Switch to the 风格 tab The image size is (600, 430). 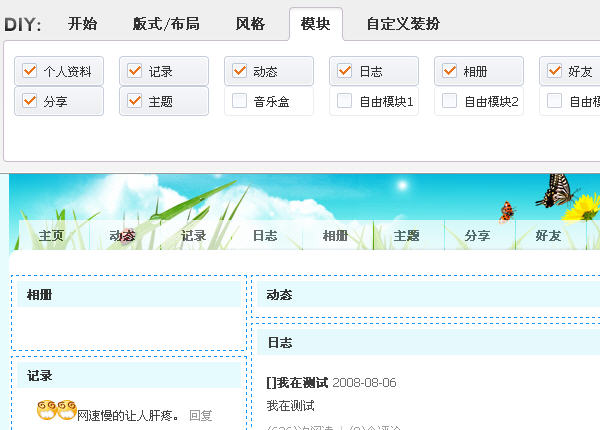pyautogui.click(x=250, y=24)
